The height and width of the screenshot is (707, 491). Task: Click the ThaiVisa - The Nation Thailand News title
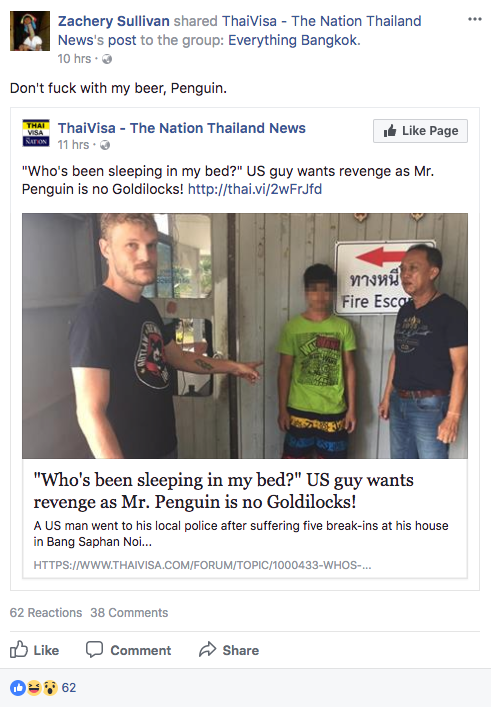[x=182, y=128]
